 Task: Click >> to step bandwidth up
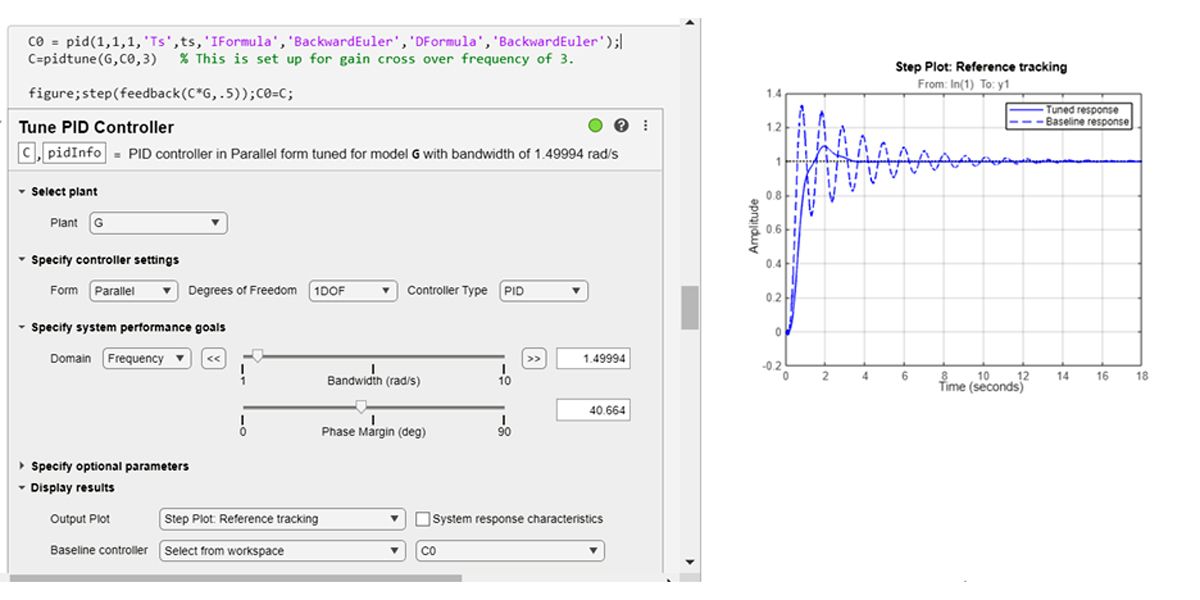click(532, 358)
